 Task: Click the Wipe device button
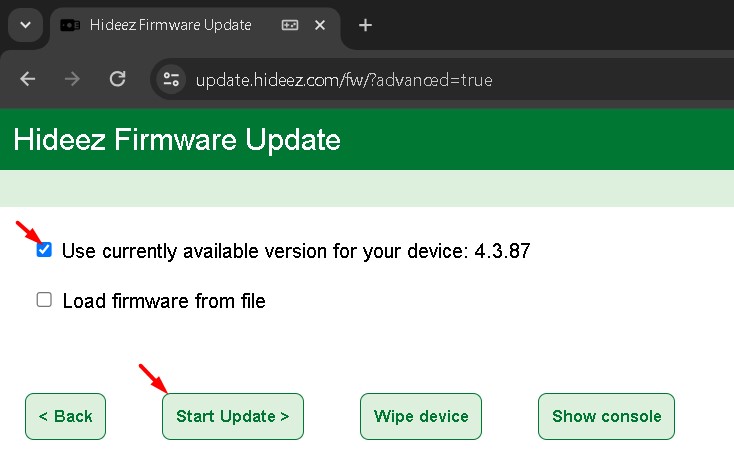421,416
